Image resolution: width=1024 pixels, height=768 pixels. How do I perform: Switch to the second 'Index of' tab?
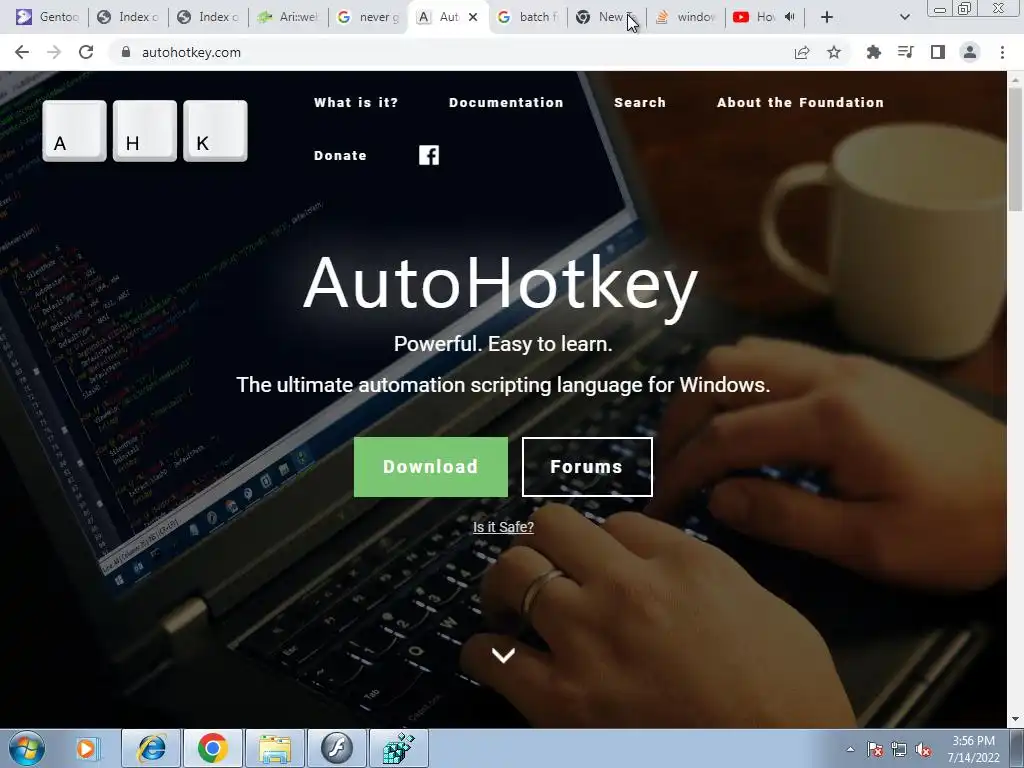pyautogui.click(x=208, y=17)
